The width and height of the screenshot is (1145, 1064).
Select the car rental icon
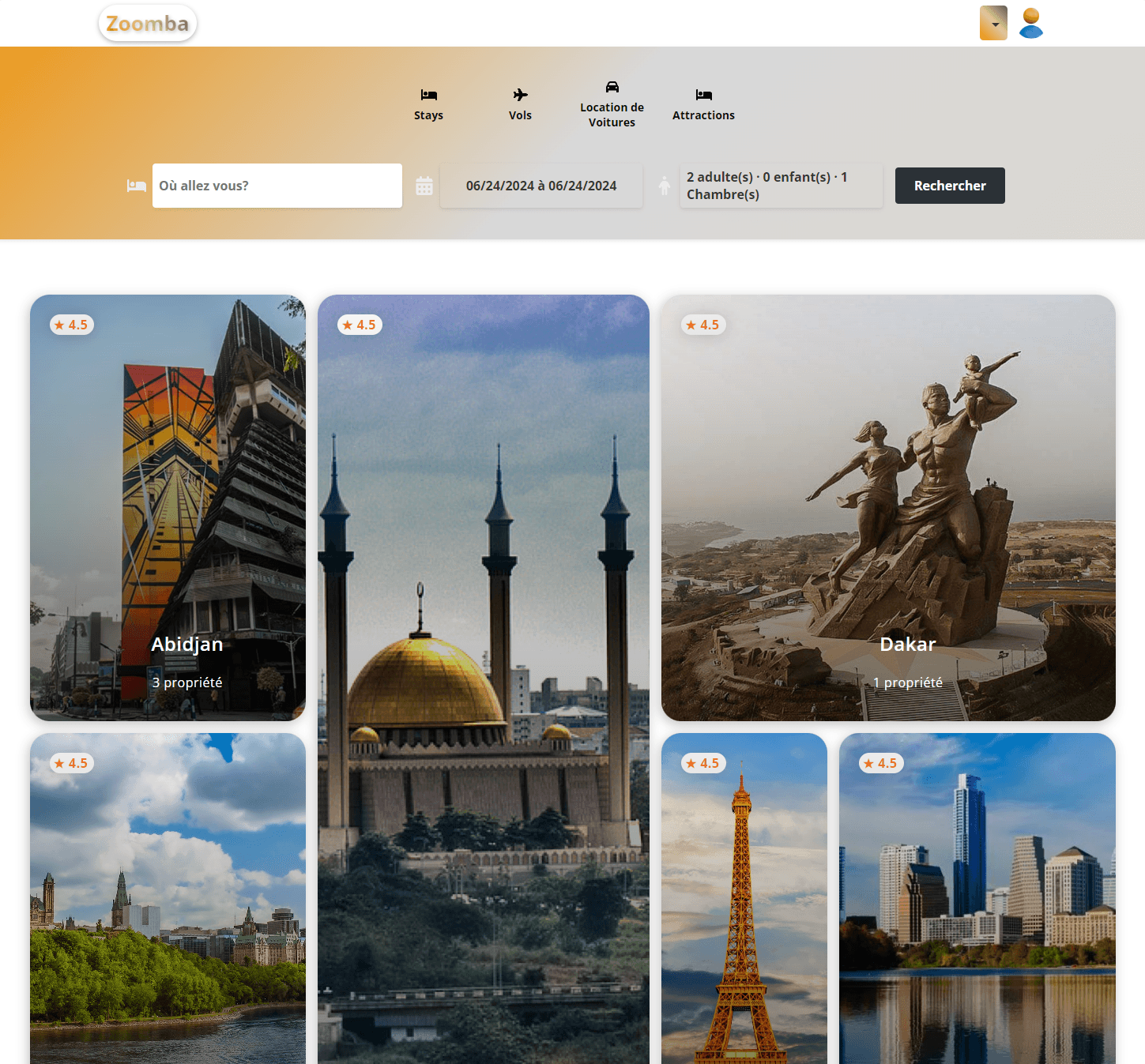coord(612,87)
